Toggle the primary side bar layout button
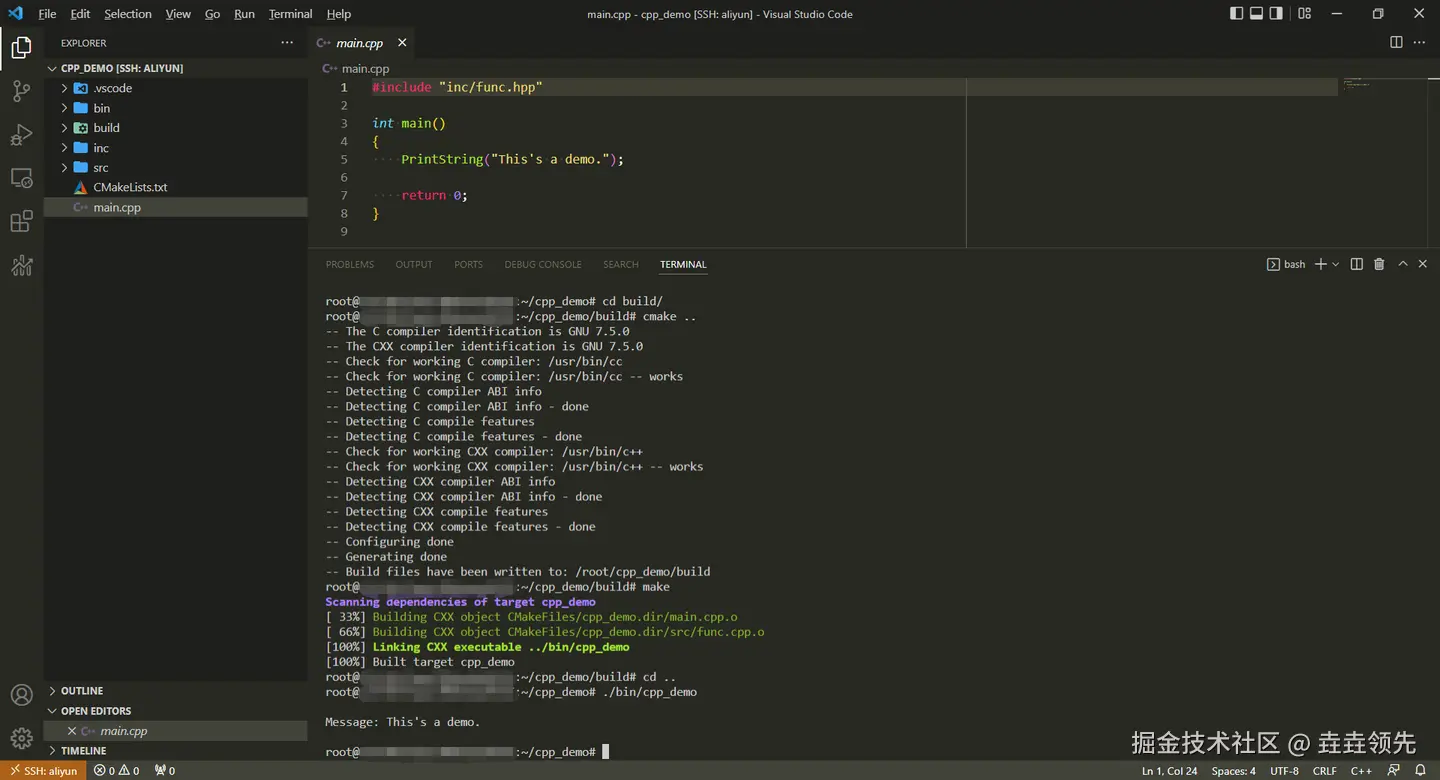 click(x=1237, y=14)
